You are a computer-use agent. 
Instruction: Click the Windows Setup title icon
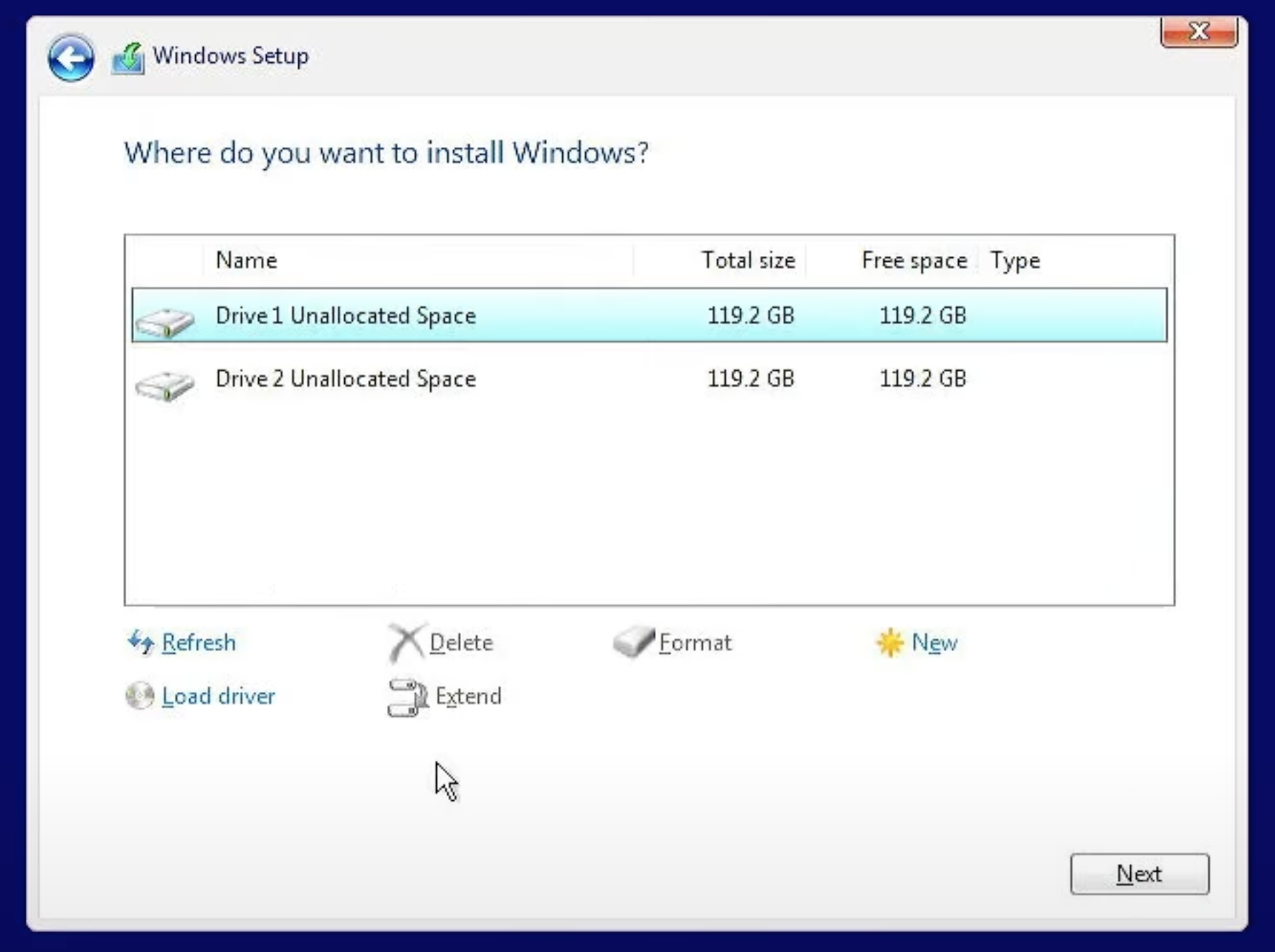coord(128,58)
